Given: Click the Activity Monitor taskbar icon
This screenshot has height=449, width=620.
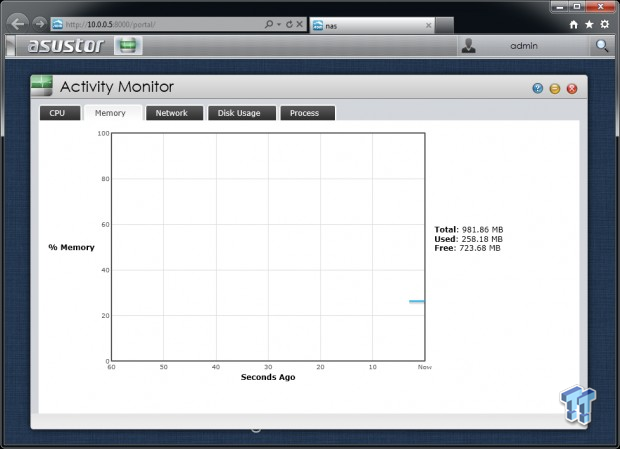Looking at the screenshot, I should tap(128, 45).
